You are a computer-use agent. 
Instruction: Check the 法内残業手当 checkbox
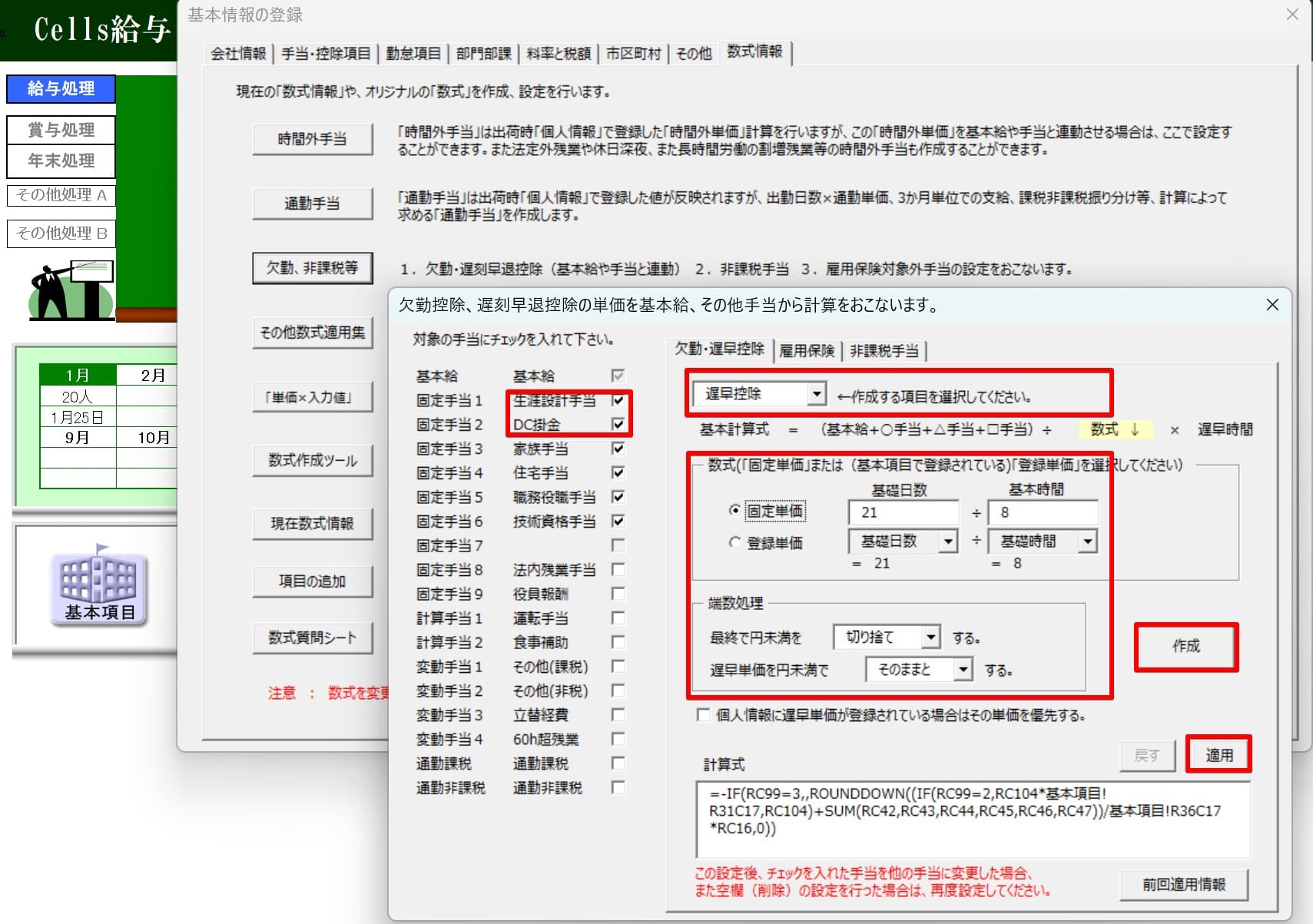pyautogui.click(x=618, y=570)
